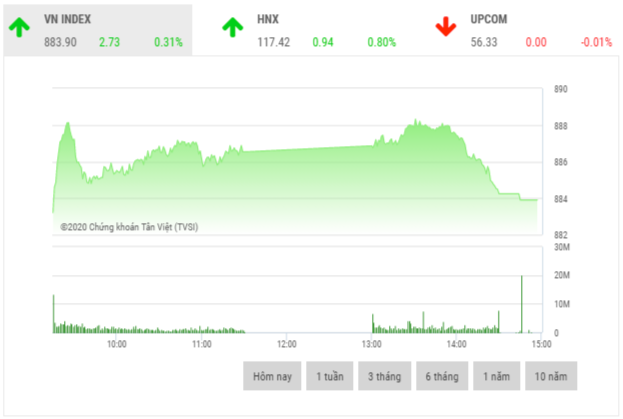View the 1 năm chart range
The width and height of the screenshot is (623, 419).
tap(497, 376)
